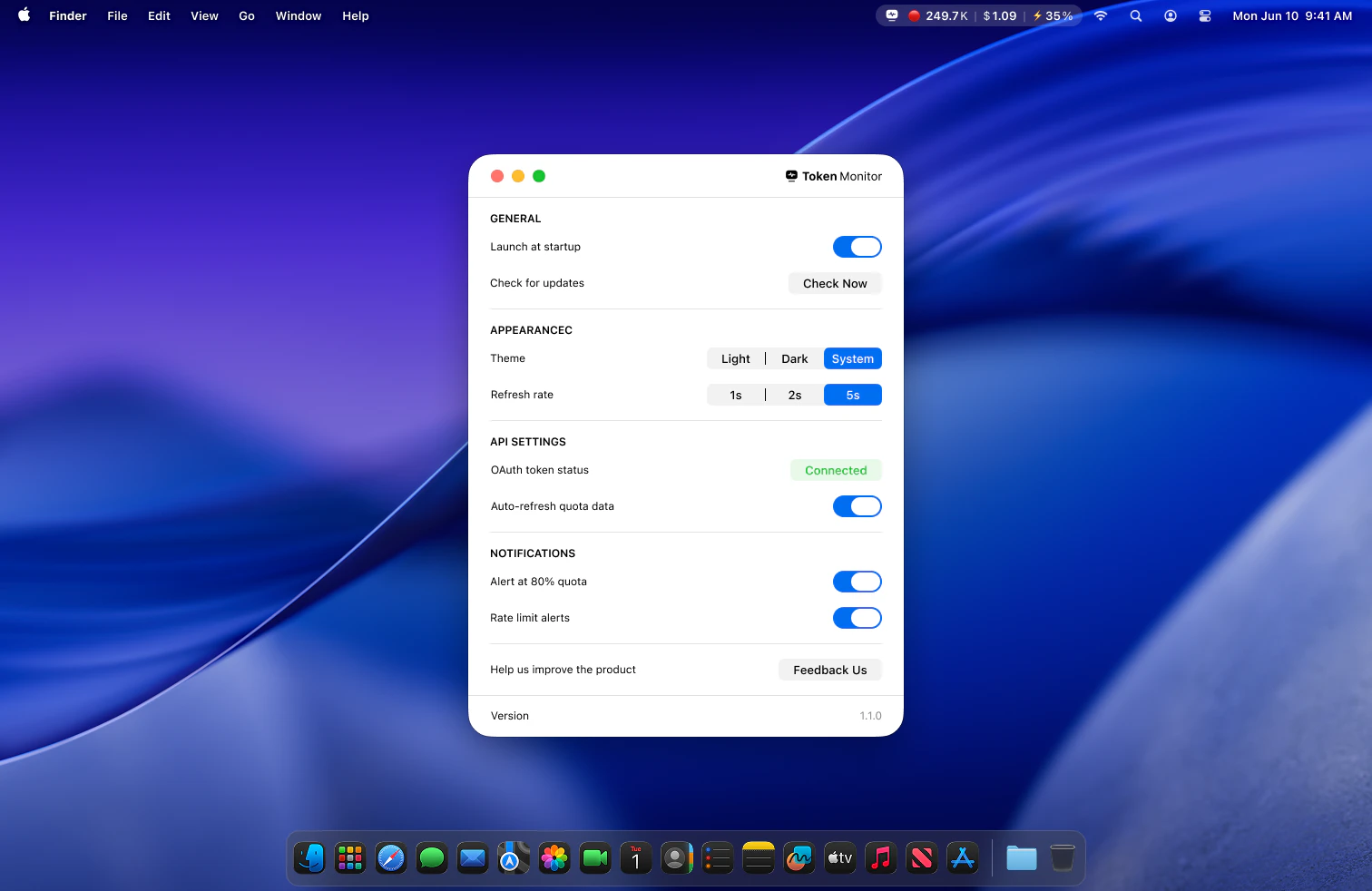The width and height of the screenshot is (1372, 891).
Task: Select the Light theme
Action: tap(735, 358)
